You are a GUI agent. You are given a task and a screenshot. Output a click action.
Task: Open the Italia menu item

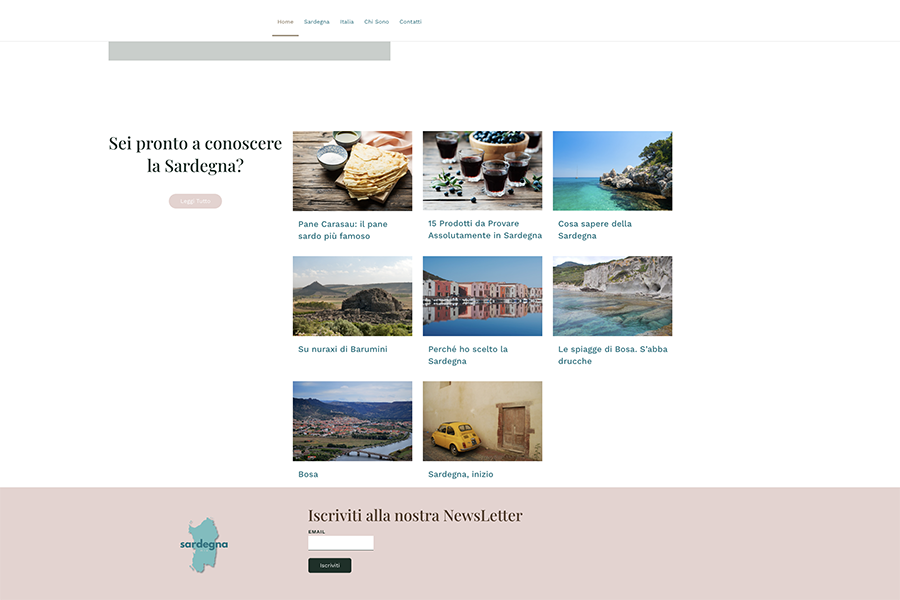pyautogui.click(x=347, y=22)
